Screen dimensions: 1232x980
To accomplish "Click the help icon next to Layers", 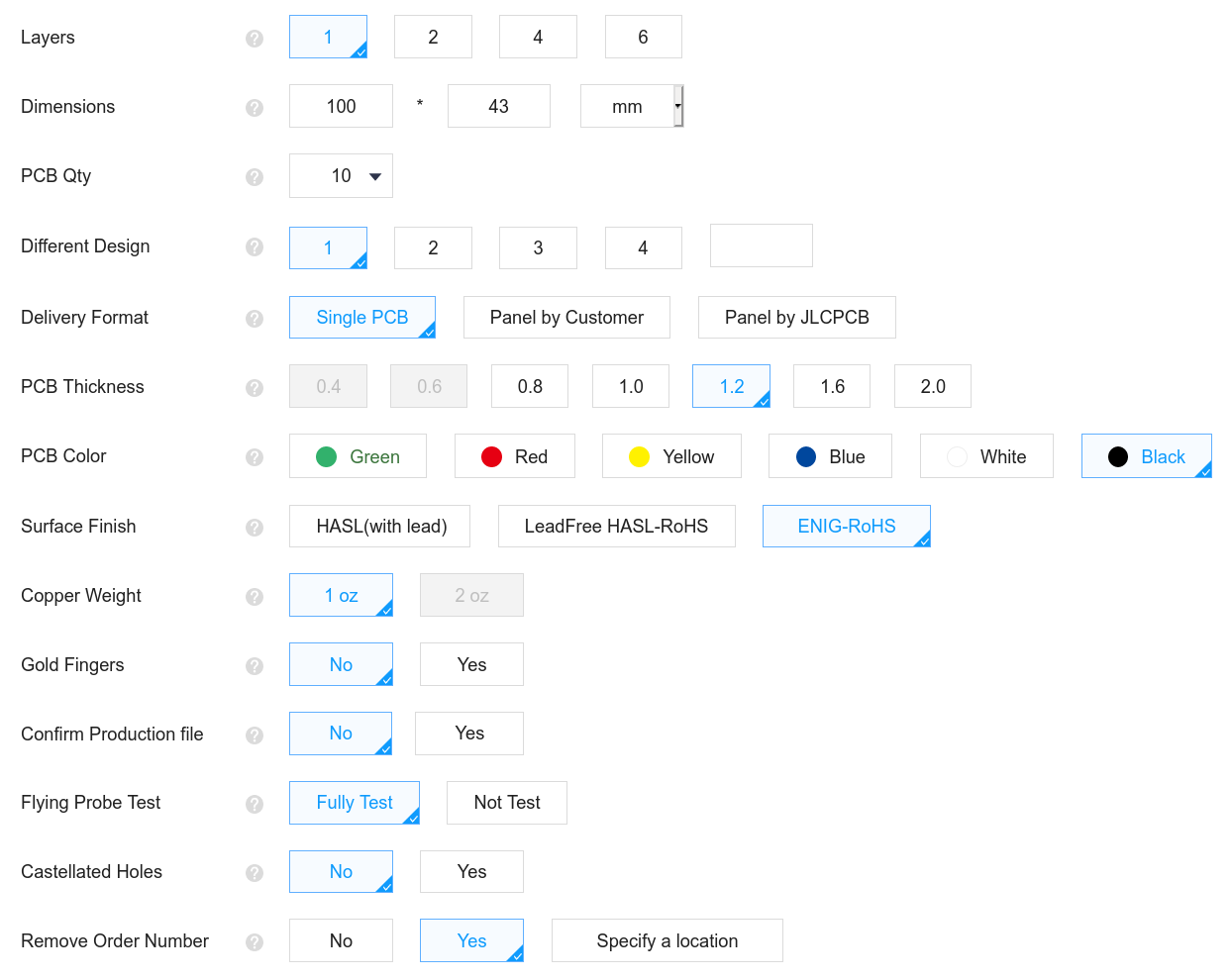I will pos(255,39).
